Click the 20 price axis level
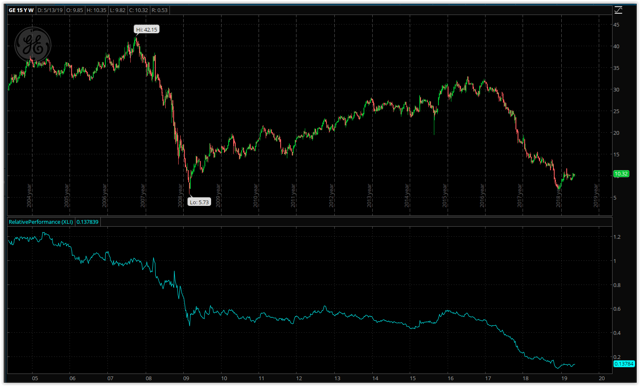Image resolution: width=640 pixels, height=386 pixels. pos(616,133)
